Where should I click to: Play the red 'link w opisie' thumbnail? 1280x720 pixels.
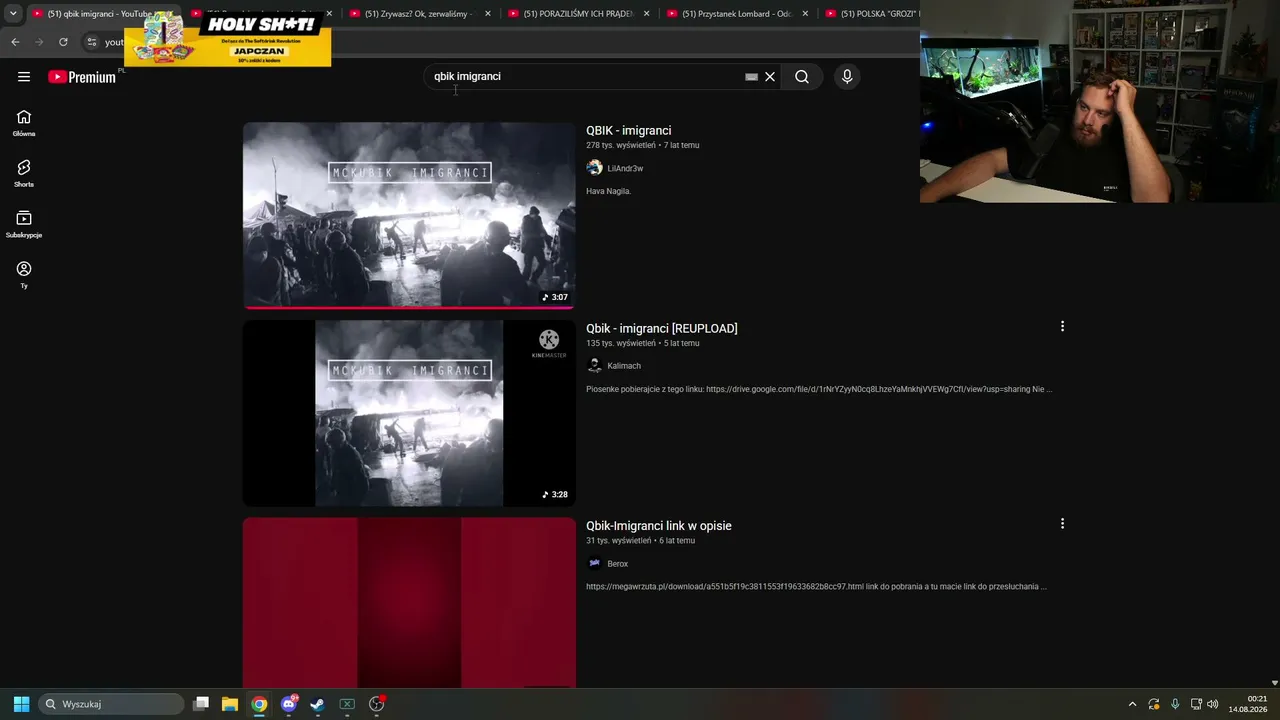pos(409,603)
